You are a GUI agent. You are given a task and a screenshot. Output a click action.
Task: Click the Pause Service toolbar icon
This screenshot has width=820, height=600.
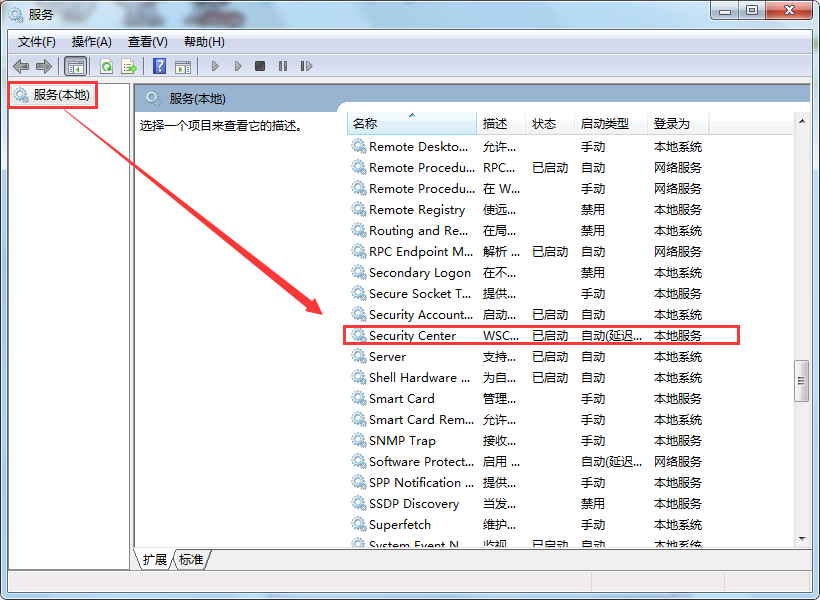coord(283,66)
